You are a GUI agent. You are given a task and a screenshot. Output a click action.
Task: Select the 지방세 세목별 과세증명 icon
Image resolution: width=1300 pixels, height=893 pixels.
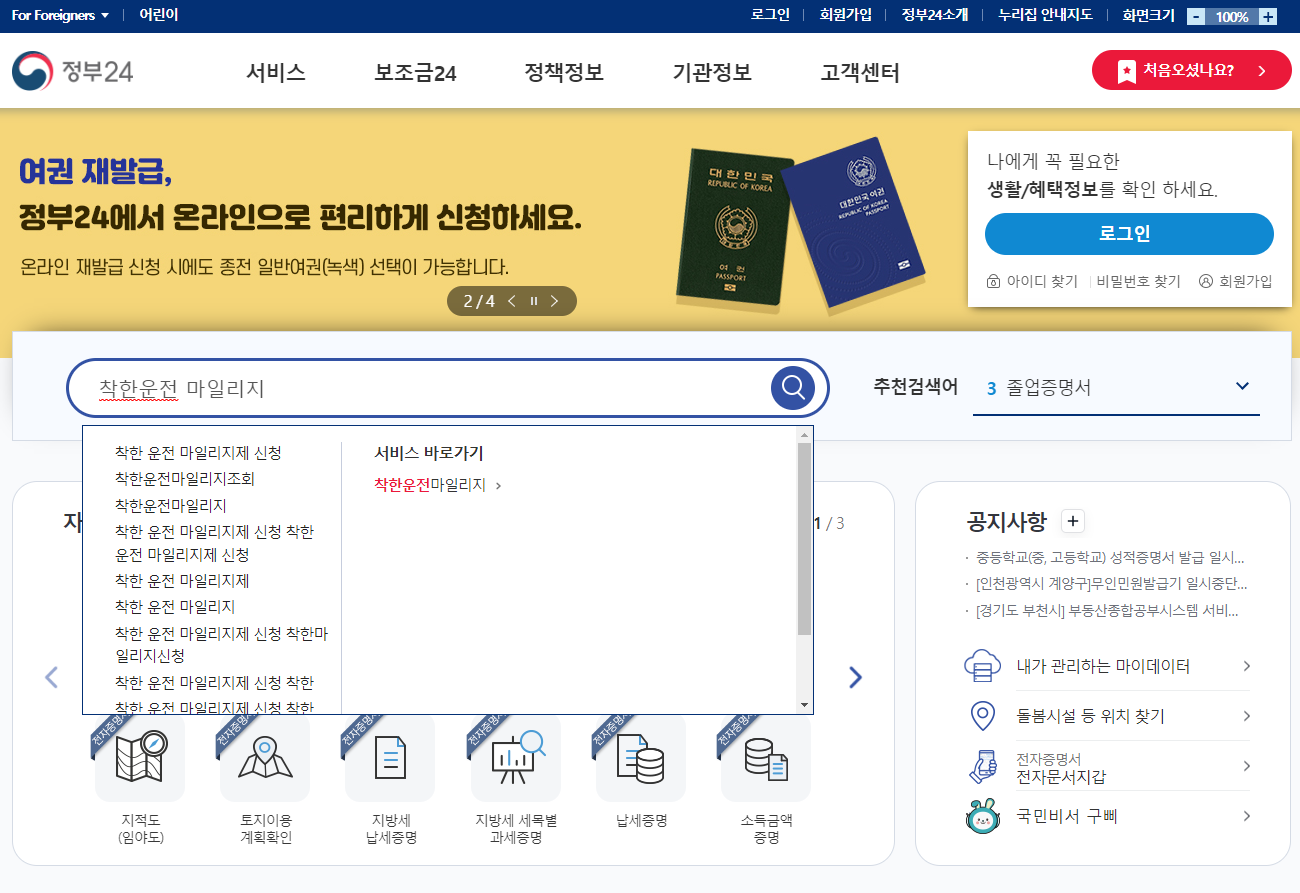click(x=515, y=759)
